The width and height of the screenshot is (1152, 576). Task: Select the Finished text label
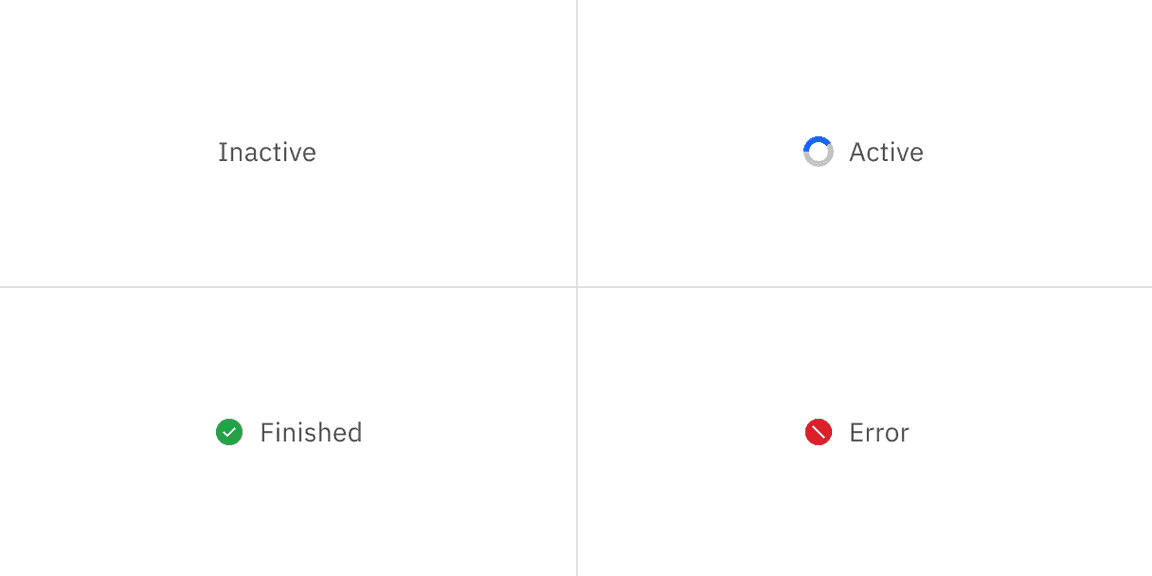point(310,432)
